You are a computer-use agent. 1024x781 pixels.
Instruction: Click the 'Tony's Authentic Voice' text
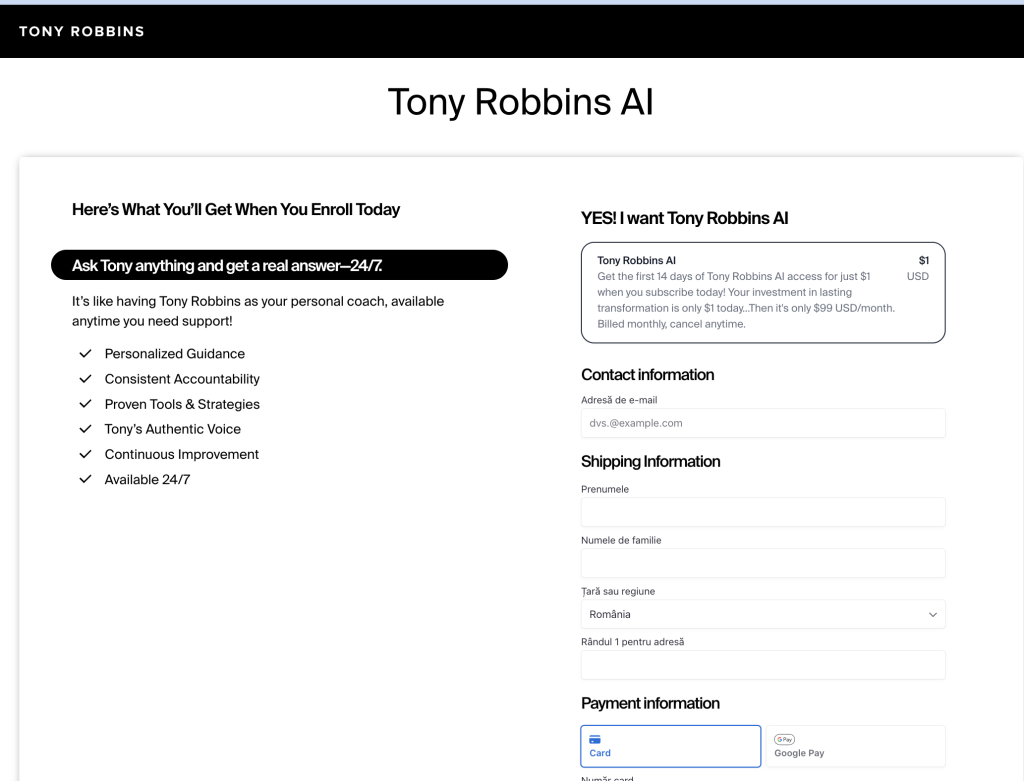click(172, 429)
